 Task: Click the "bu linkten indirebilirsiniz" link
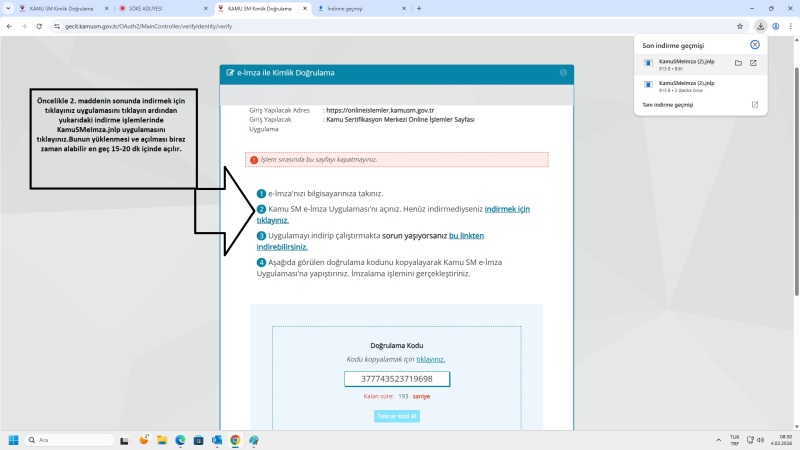475,235
